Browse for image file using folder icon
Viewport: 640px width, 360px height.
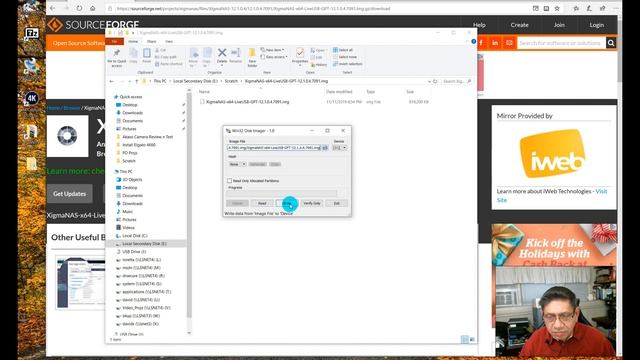pos(325,148)
